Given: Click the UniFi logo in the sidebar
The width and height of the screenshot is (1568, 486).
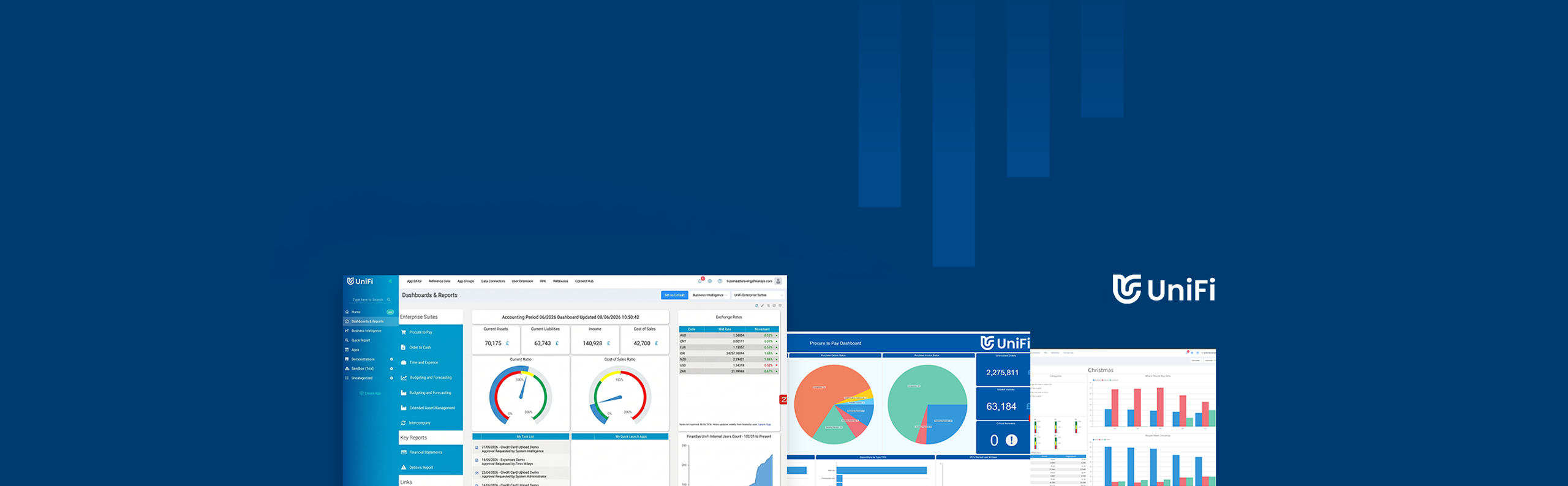Looking at the screenshot, I should pos(360,282).
